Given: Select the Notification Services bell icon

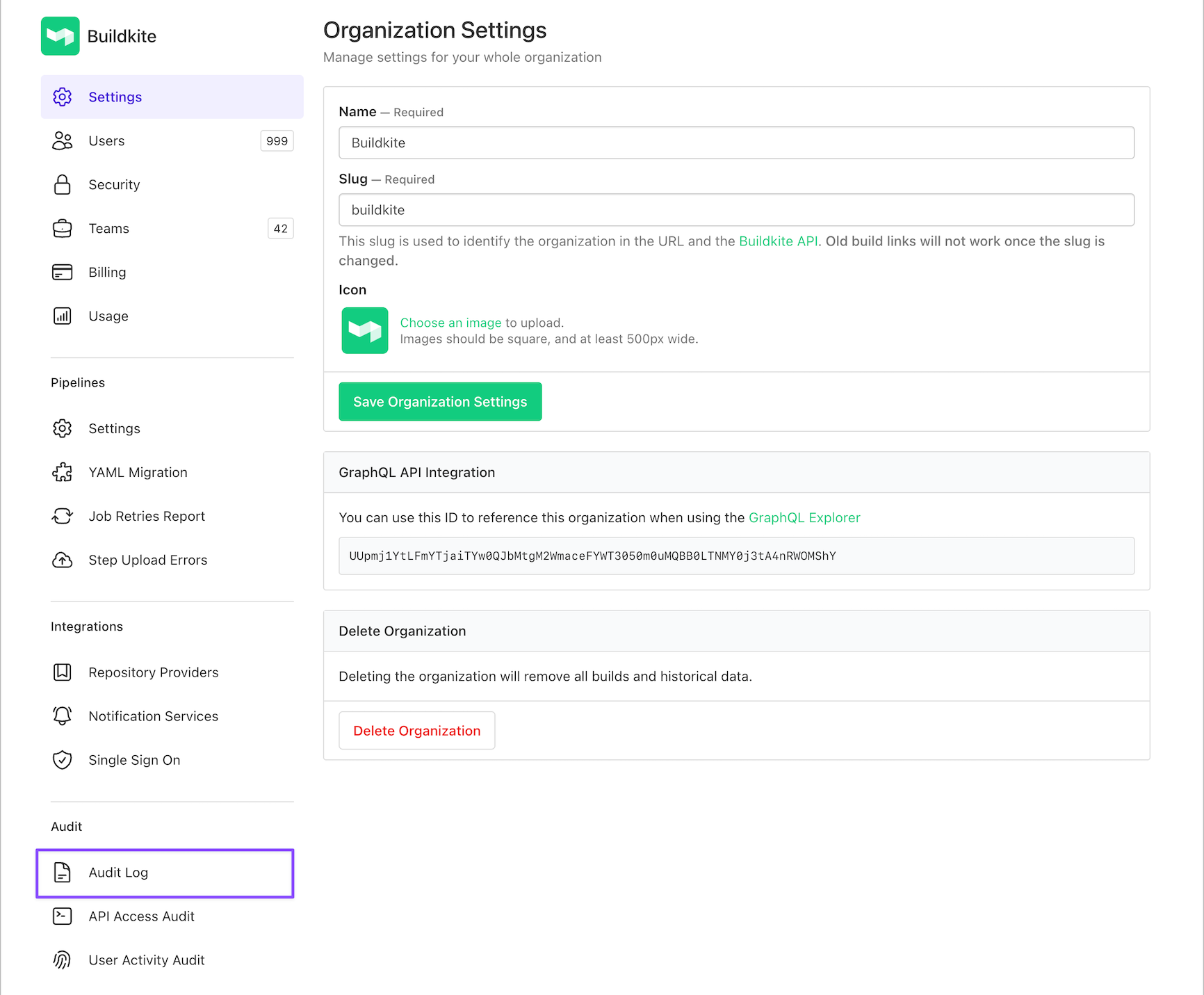Looking at the screenshot, I should click(63, 715).
